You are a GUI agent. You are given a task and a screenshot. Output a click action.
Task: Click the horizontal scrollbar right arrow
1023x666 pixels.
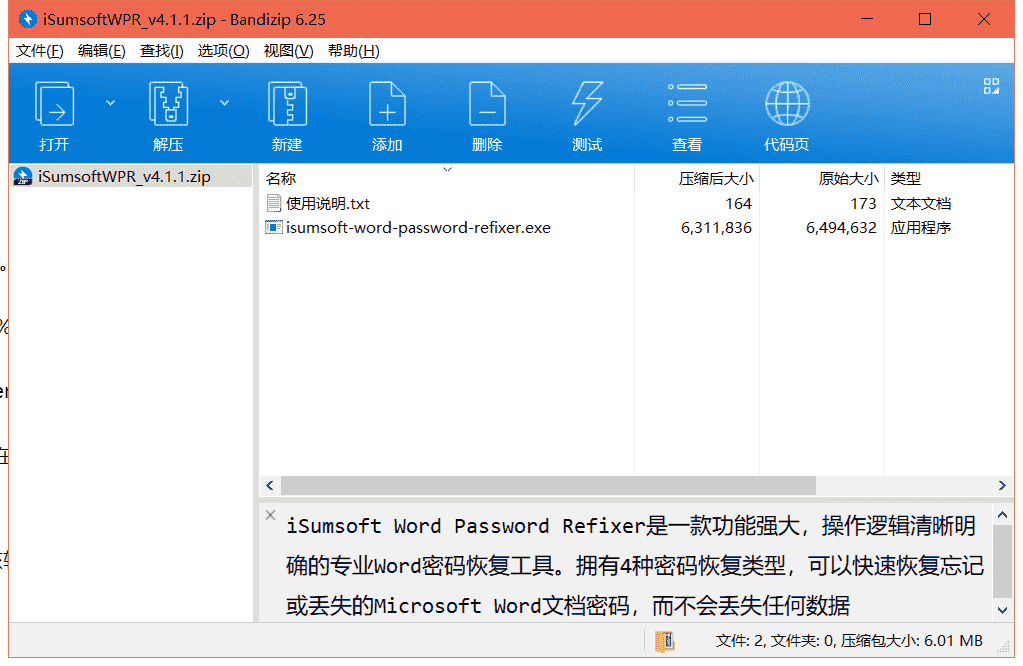point(1002,485)
